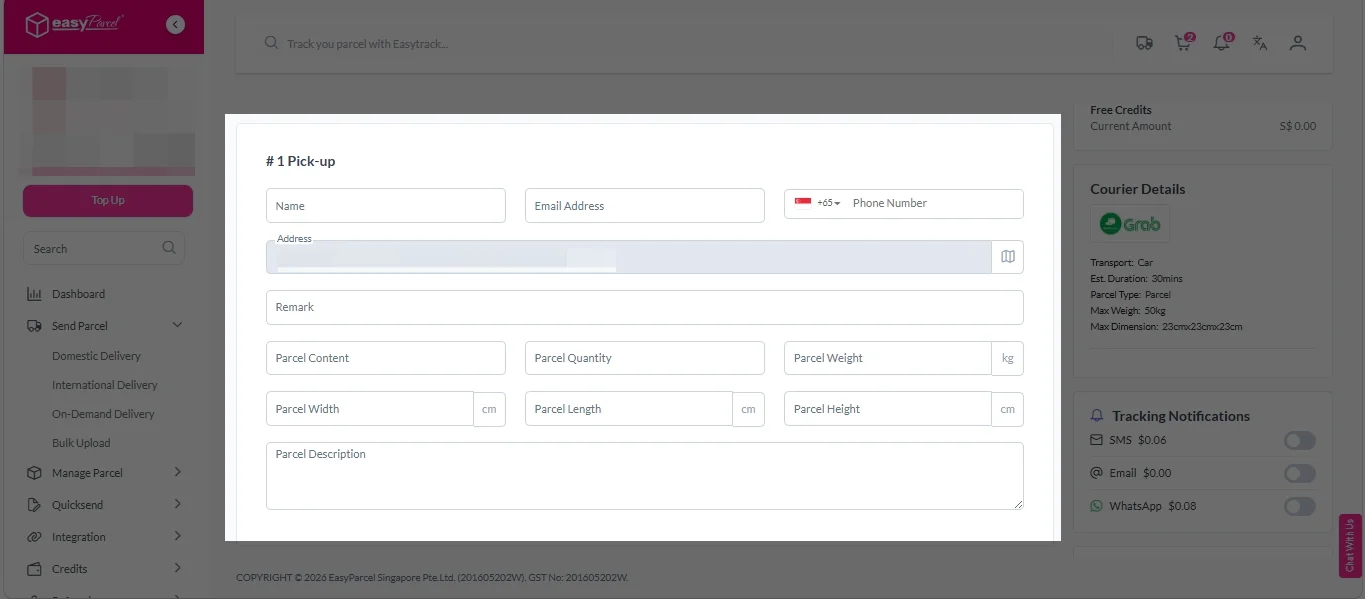The height and width of the screenshot is (599, 1365).
Task: Collapse the Send Parcel menu
Action: click(x=177, y=324)
